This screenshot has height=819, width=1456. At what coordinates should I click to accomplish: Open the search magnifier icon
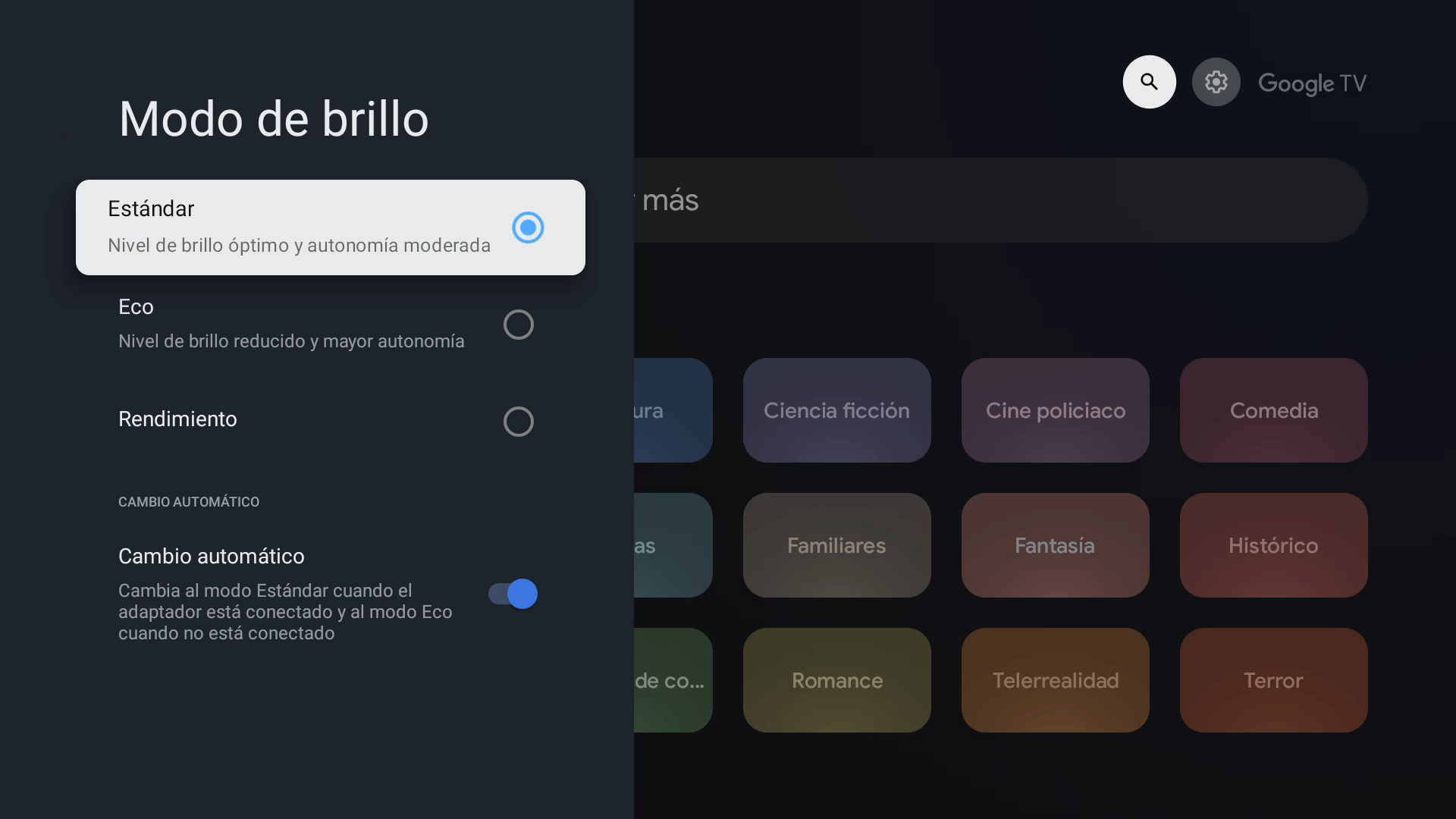click(1149, 82)
